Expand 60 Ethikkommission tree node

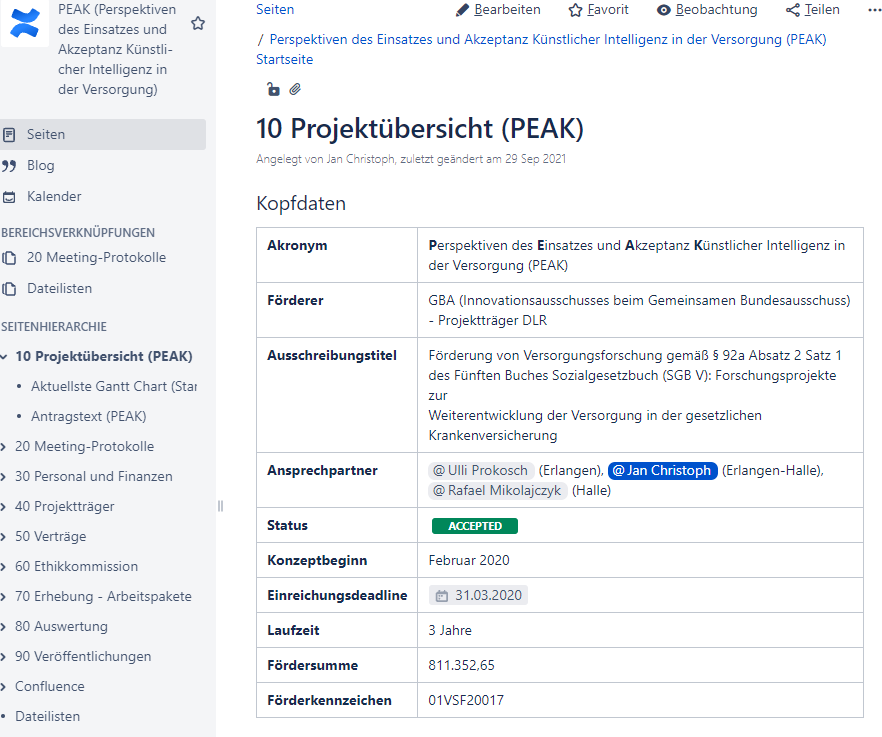[x=4, y=567]
